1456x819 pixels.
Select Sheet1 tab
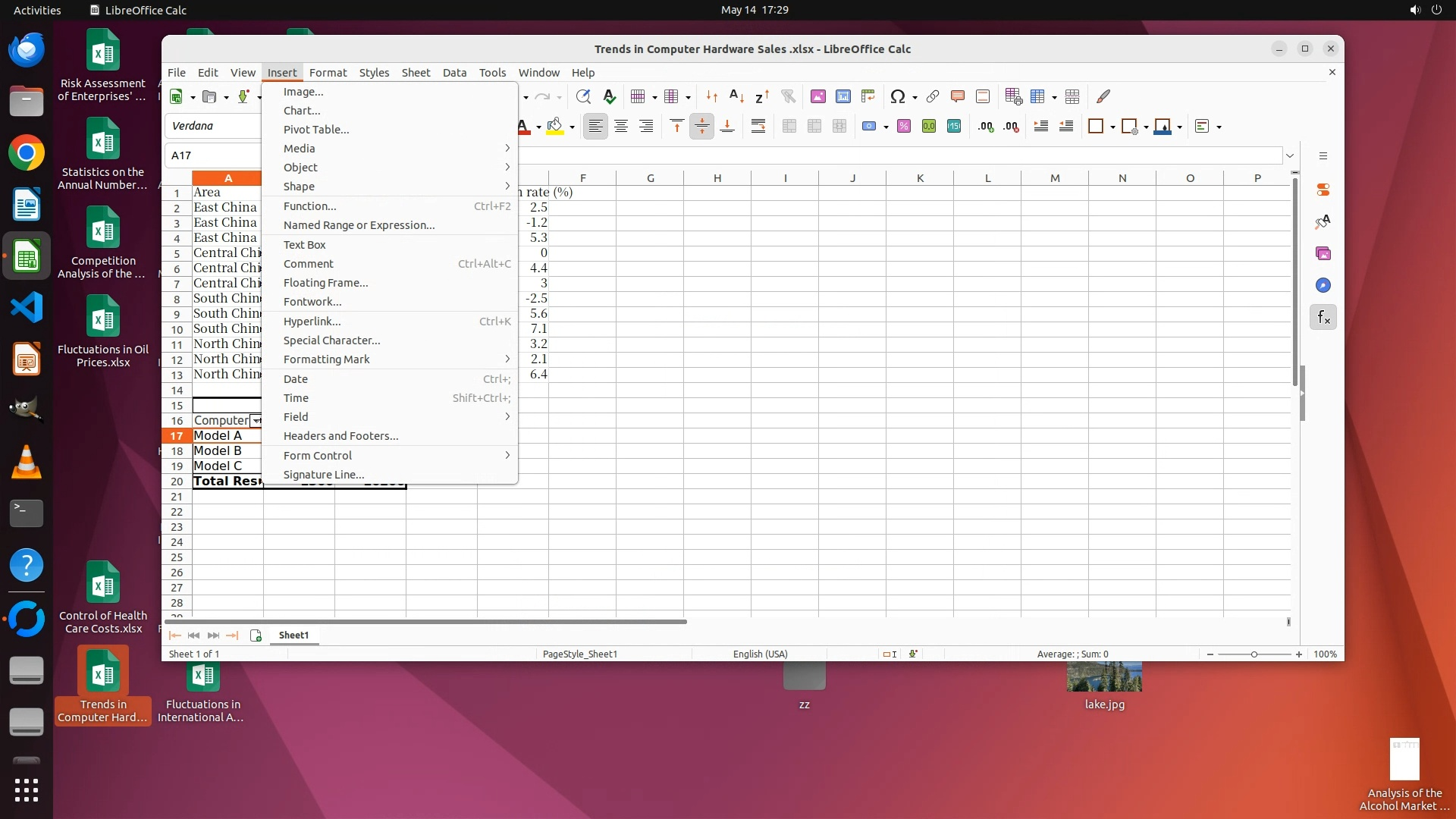coord(293,635)
